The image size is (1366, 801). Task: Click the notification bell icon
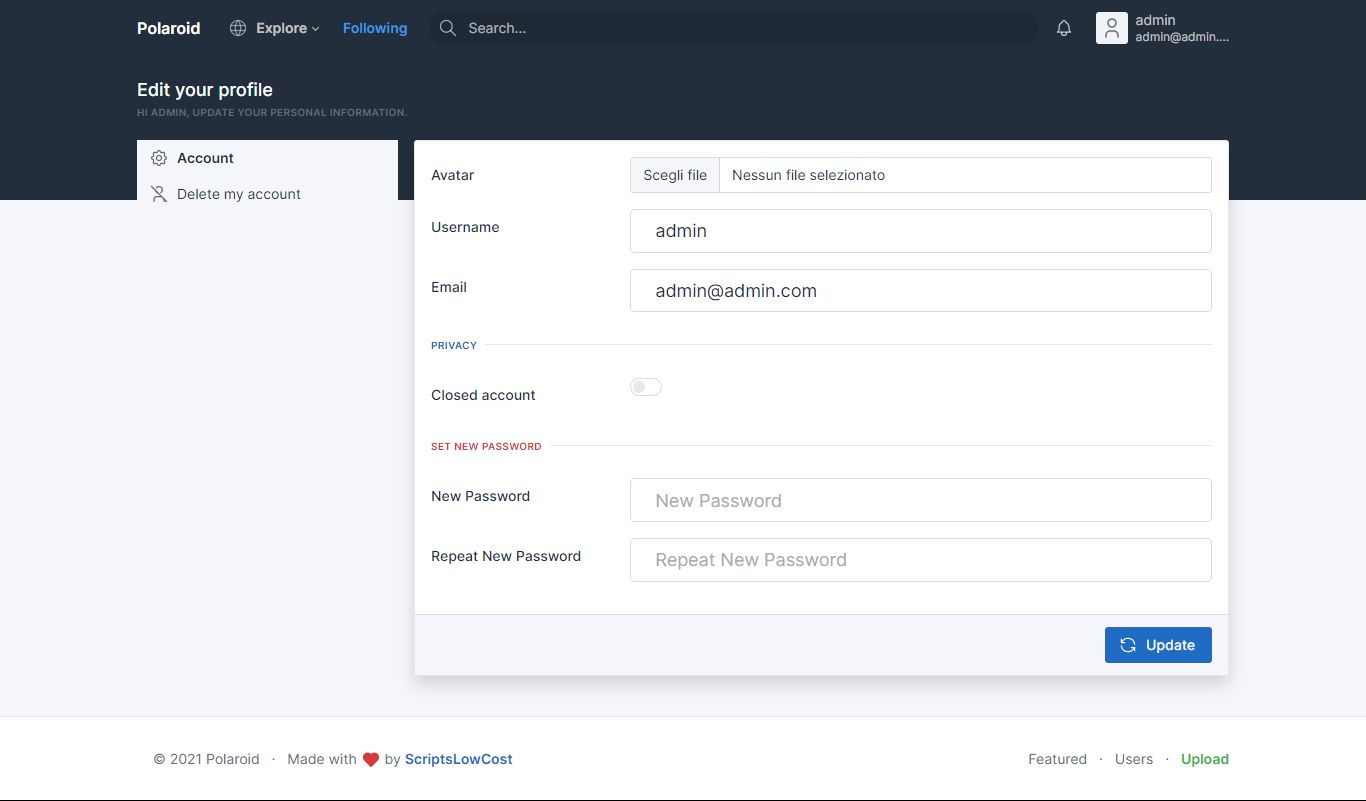1064,28
